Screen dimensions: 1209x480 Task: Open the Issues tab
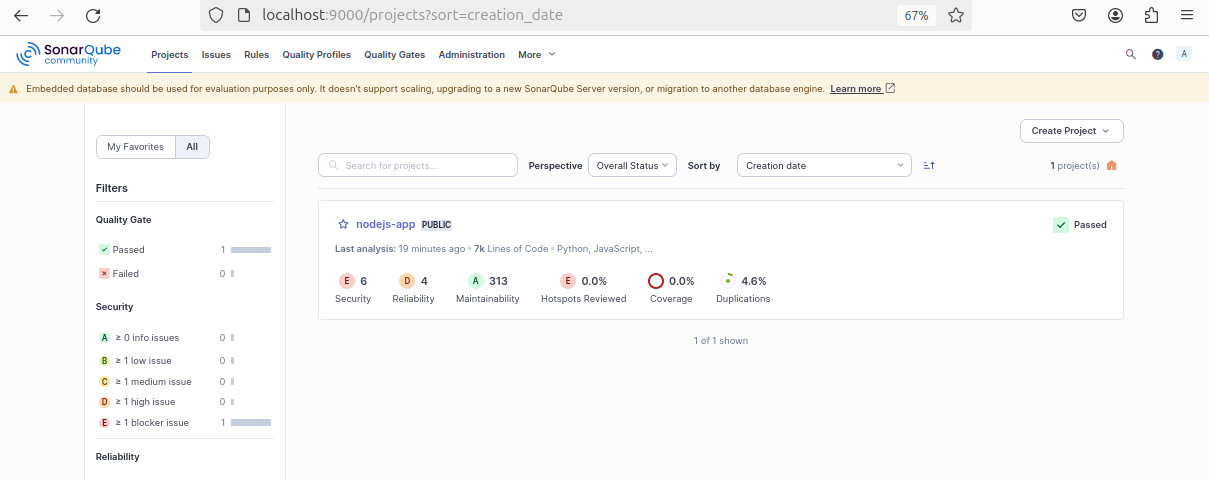(216, 54)
